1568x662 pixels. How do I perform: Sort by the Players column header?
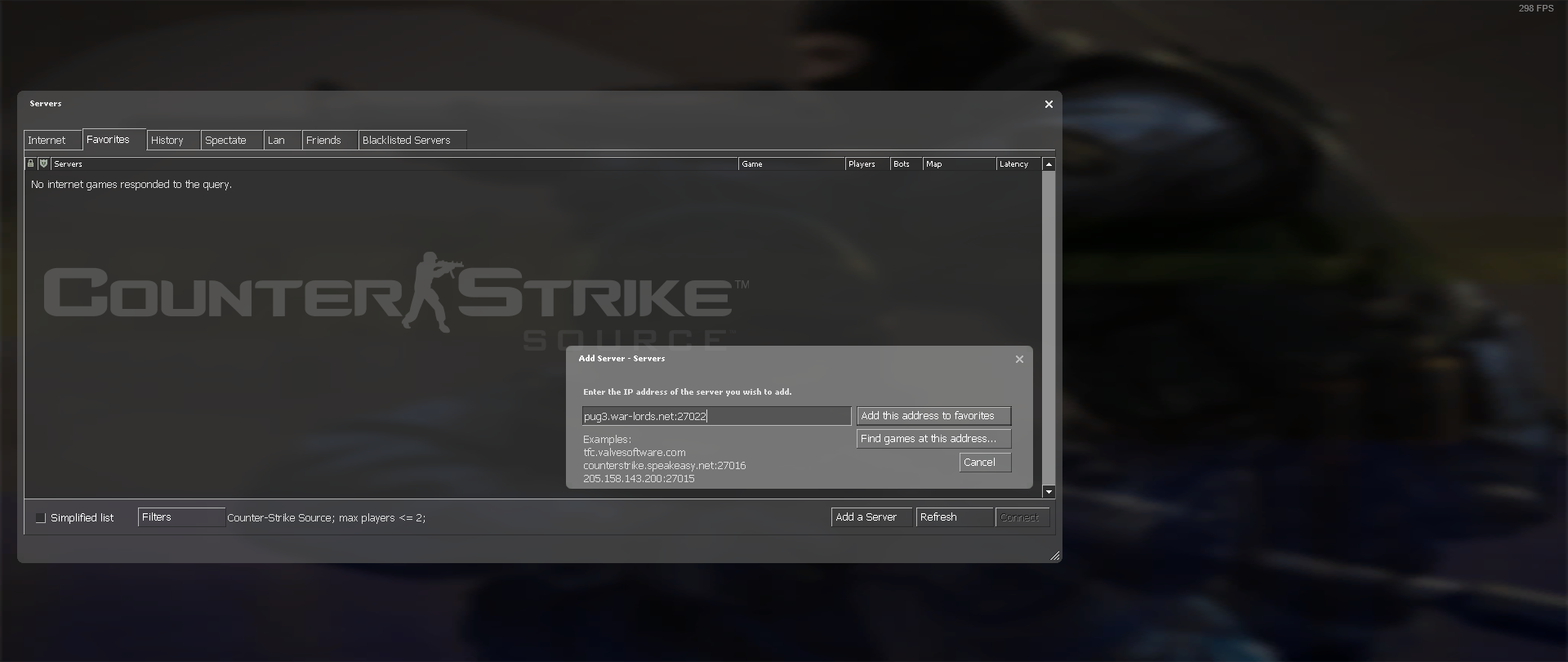pos(867,164)
